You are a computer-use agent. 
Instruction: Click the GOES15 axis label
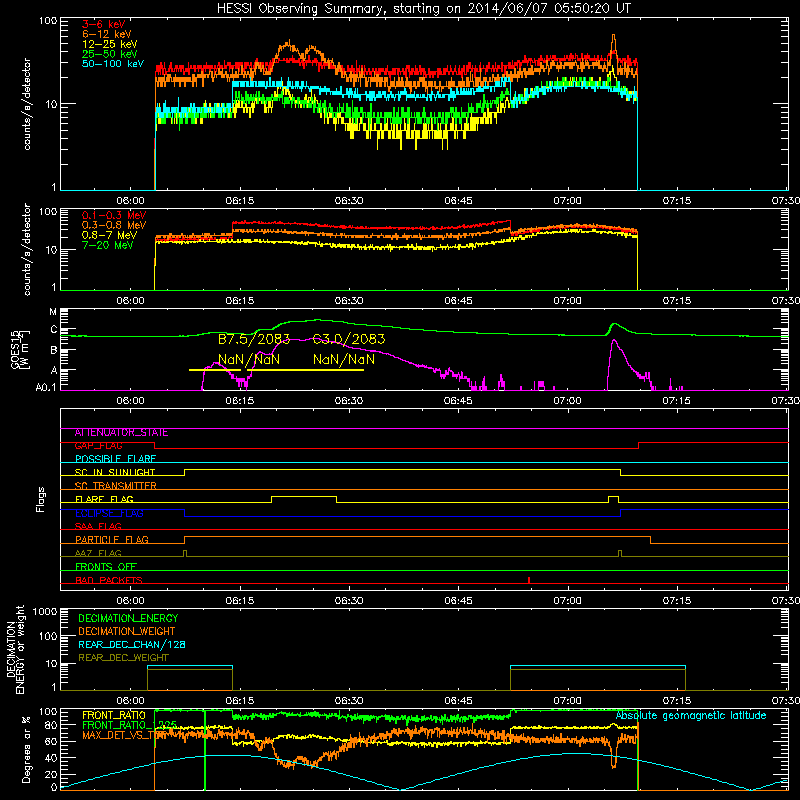[x=16, y=348]
